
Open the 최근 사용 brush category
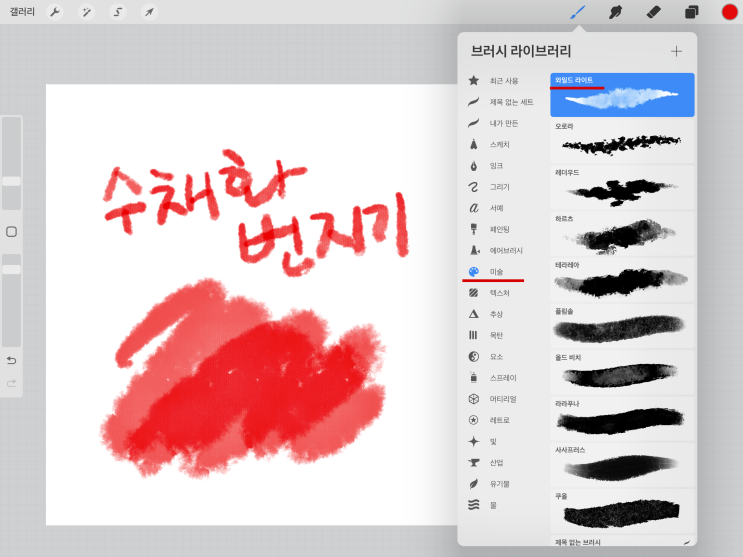click(501, 81)
